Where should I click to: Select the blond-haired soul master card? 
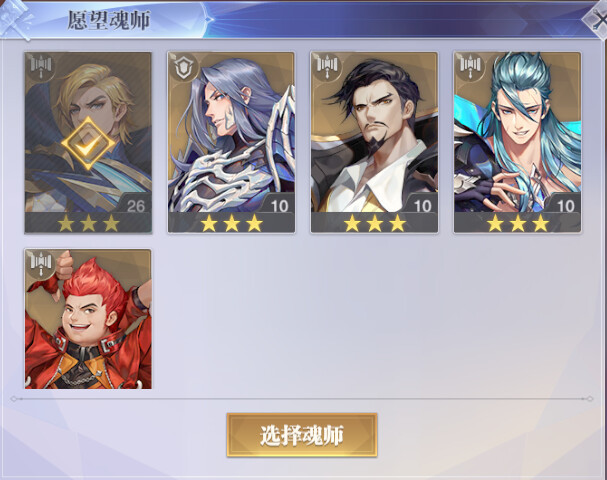pyautogui.click(x=88, y=143)
